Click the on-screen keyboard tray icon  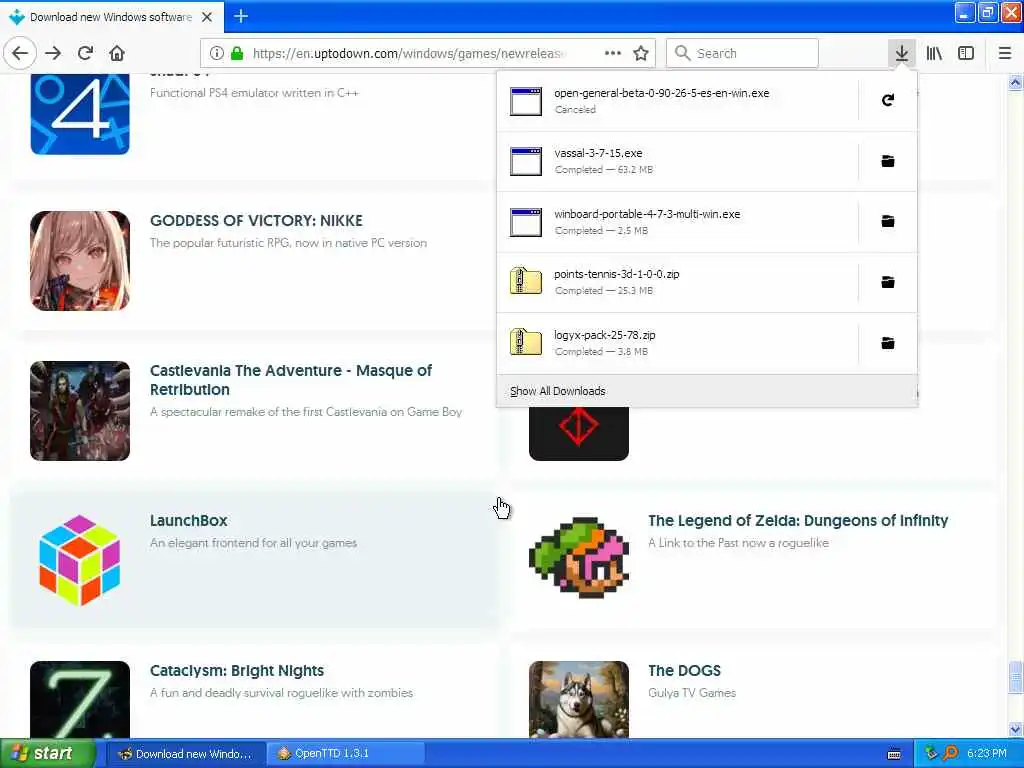pos(895,754)
